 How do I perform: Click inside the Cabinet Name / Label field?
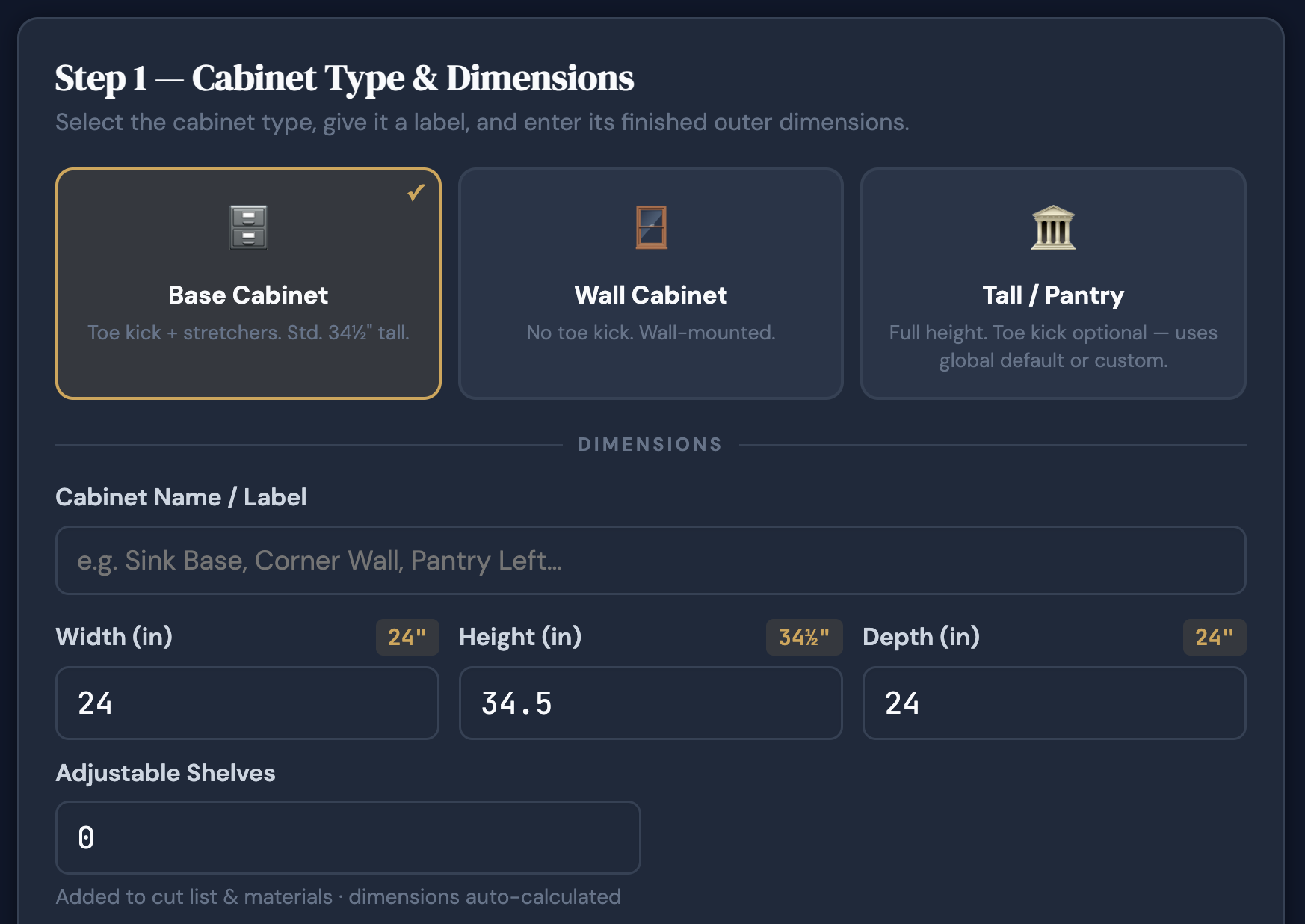click(650, 560)
